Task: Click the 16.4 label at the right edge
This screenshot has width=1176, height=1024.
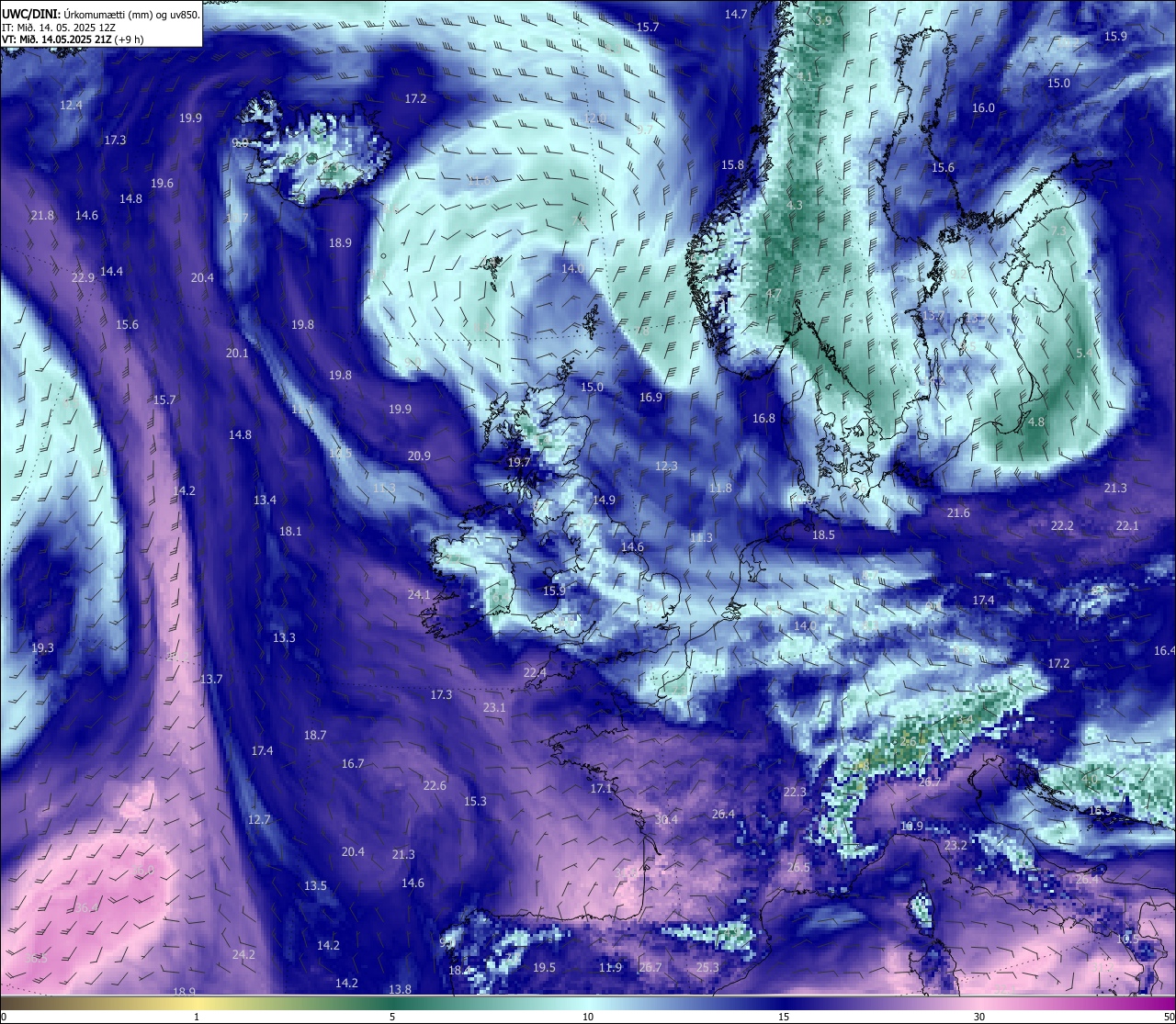Action: (x=1164, y=651)
